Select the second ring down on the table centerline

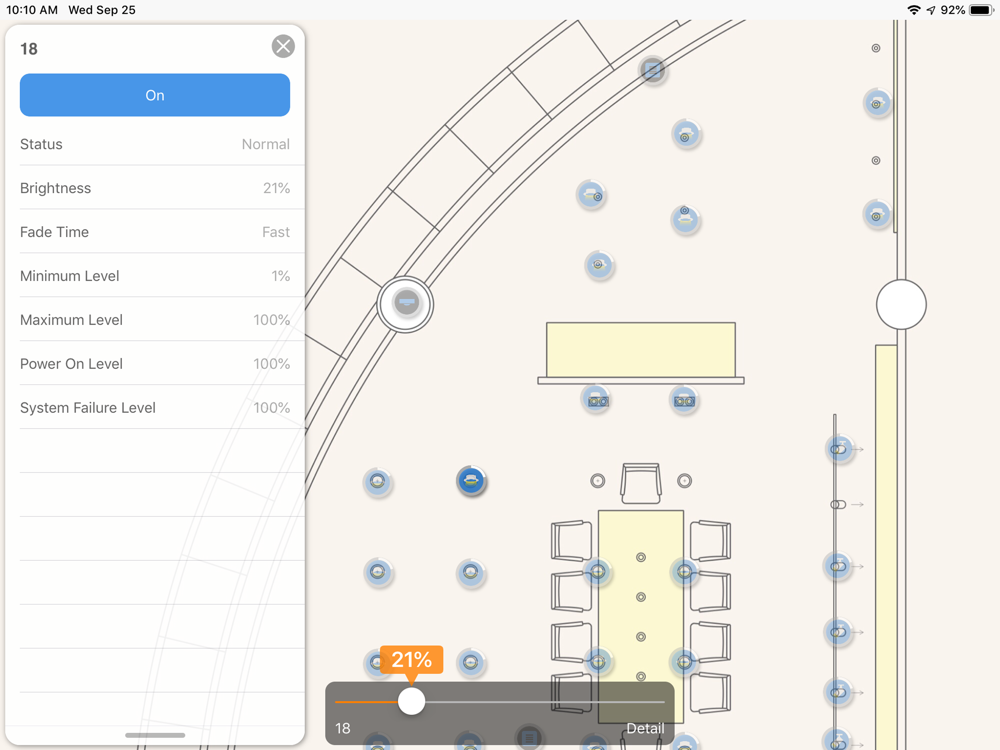pyautogui.click(x=641, y=597)
